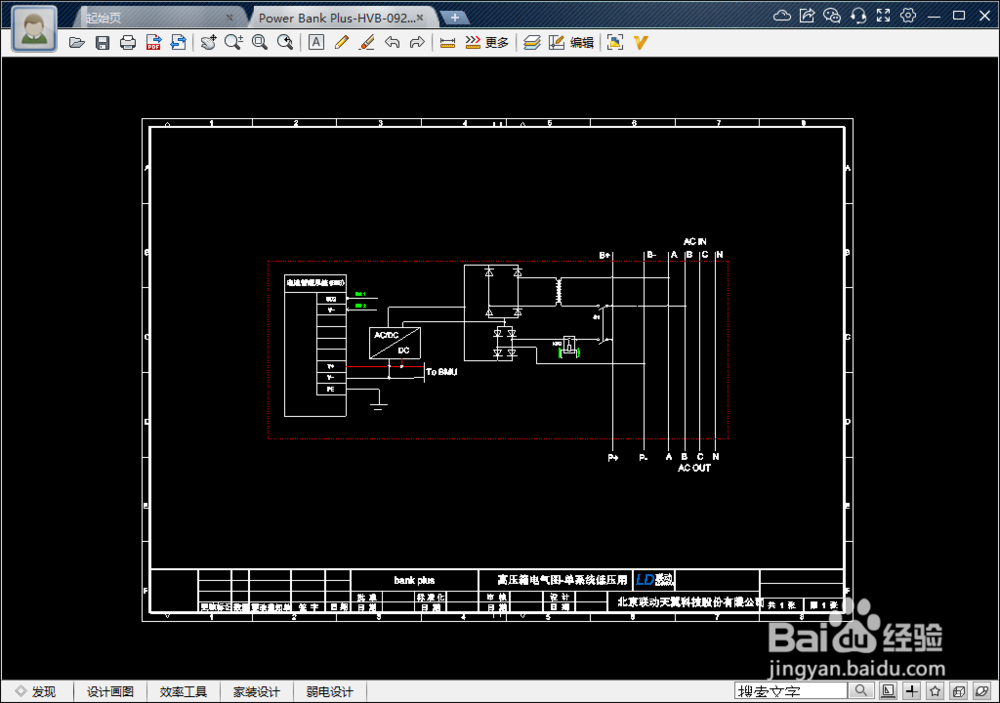The image size is (1000, 703).
Task: Export drawing to PDF
Action: tap(154, 43)
